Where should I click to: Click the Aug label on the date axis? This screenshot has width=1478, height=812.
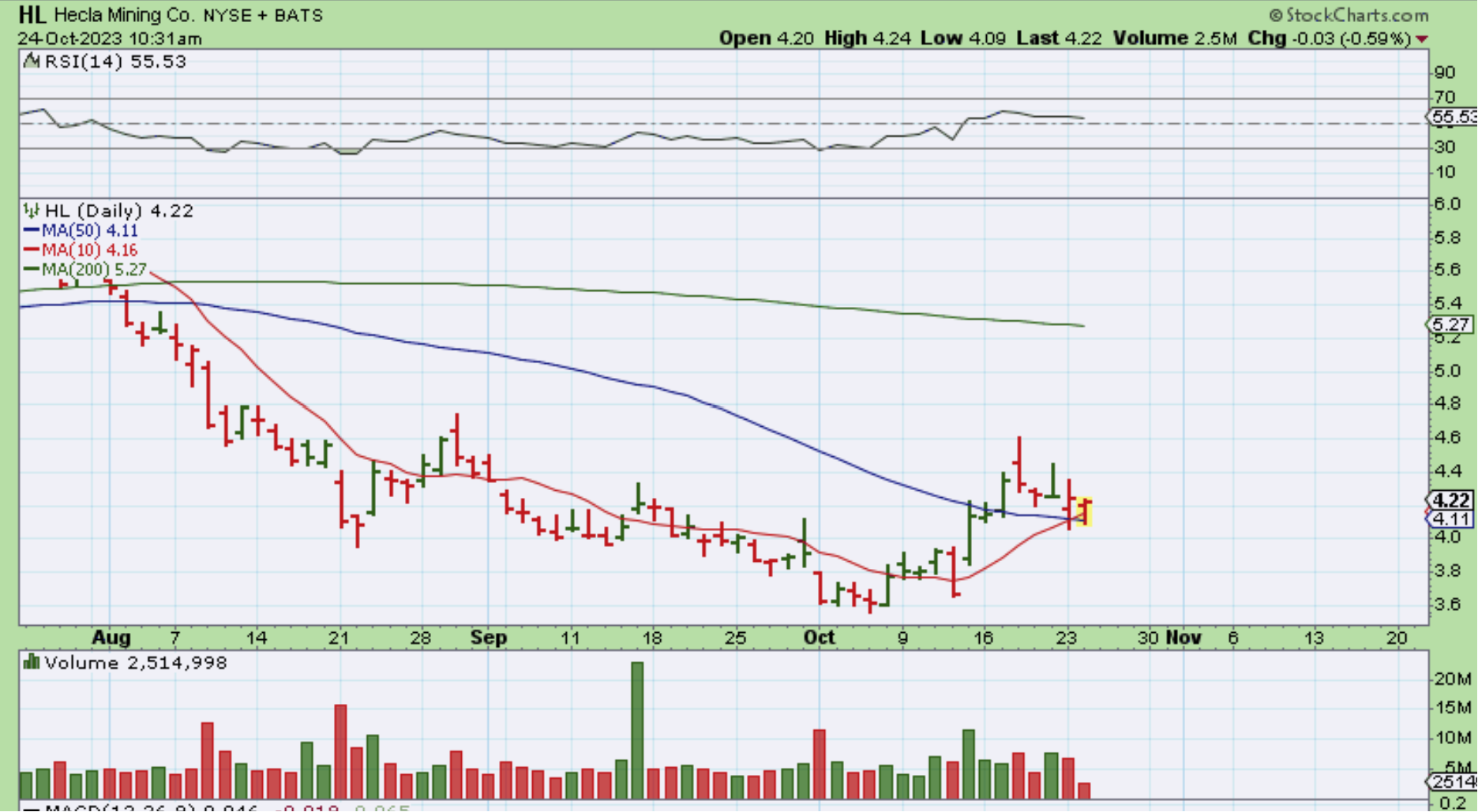(x=111, y=638)
